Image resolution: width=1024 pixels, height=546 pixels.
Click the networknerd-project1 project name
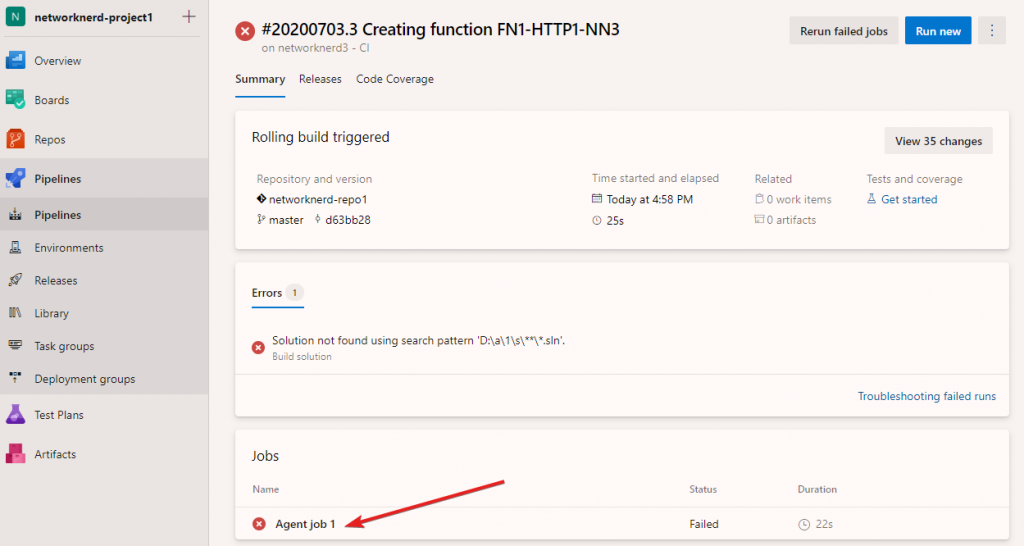[93, 17]
